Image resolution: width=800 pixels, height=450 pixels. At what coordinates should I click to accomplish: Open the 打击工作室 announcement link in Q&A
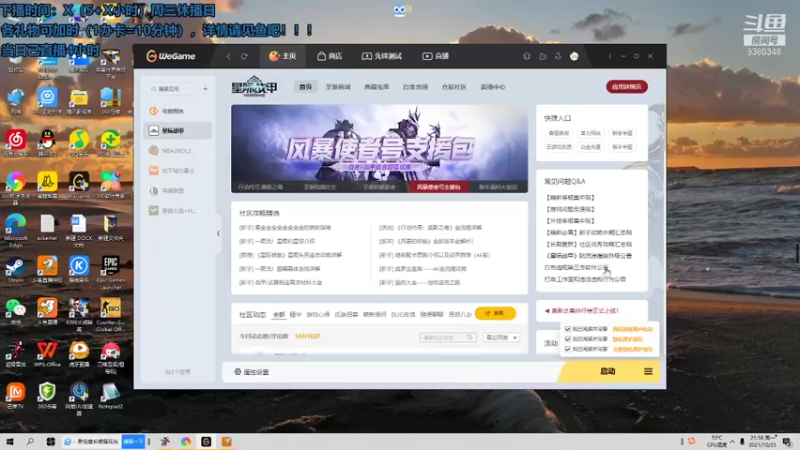585,279
